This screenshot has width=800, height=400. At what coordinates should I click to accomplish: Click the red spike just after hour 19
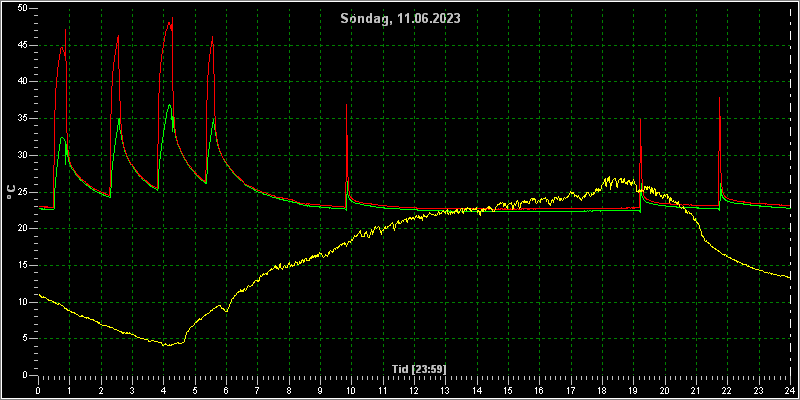(x=640, y=119)
